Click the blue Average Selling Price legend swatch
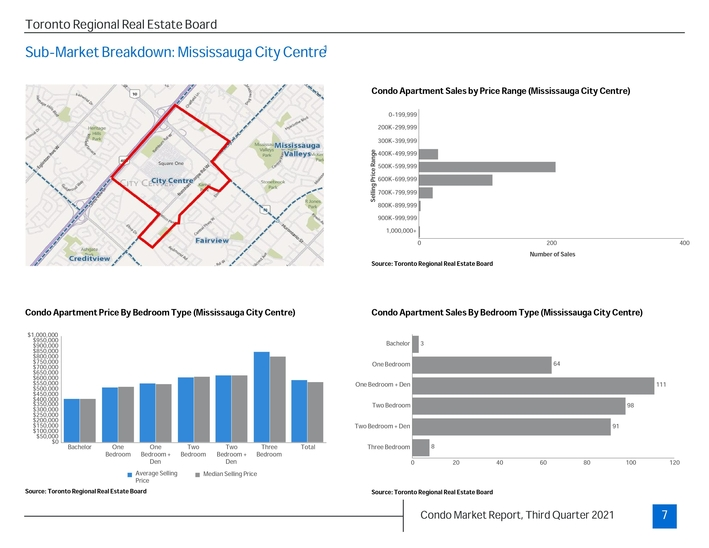Image resolution: width=709 pixels, height=548 pixels. pos(129,474)
